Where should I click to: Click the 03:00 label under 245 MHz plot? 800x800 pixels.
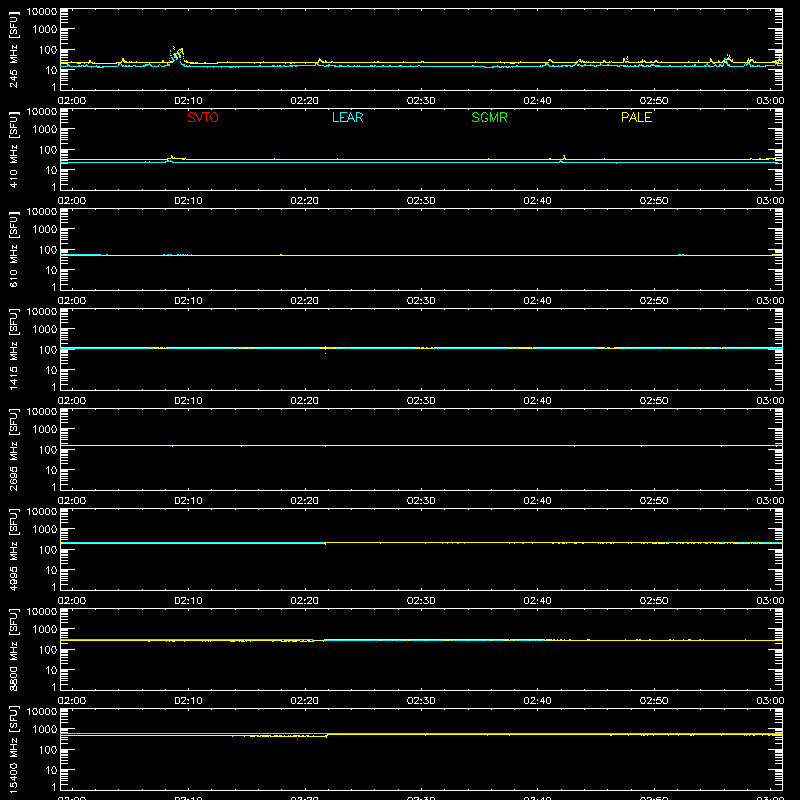pos(770,101)
